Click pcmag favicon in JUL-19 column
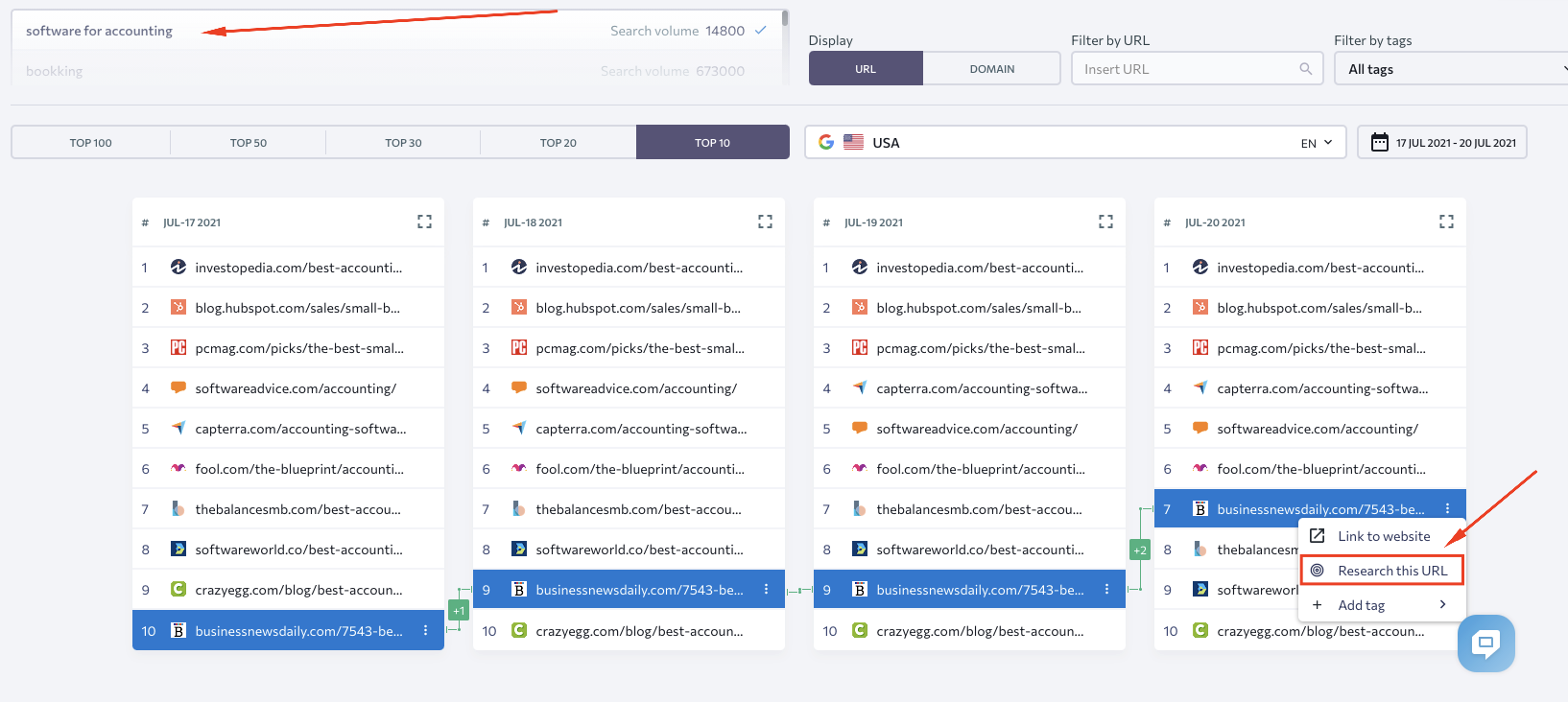 [x=860, y=347]
